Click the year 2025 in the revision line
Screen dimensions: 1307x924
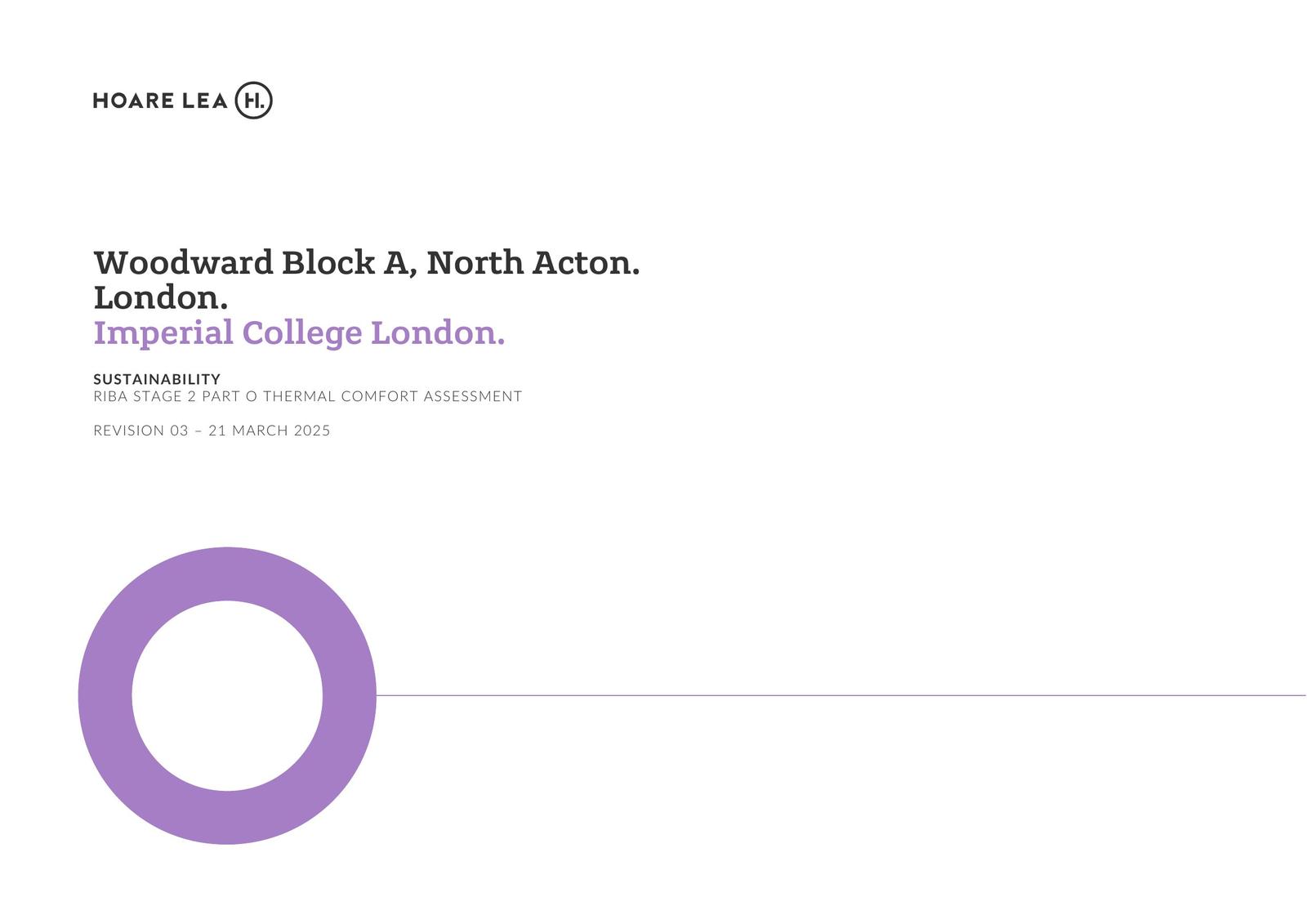312,431
